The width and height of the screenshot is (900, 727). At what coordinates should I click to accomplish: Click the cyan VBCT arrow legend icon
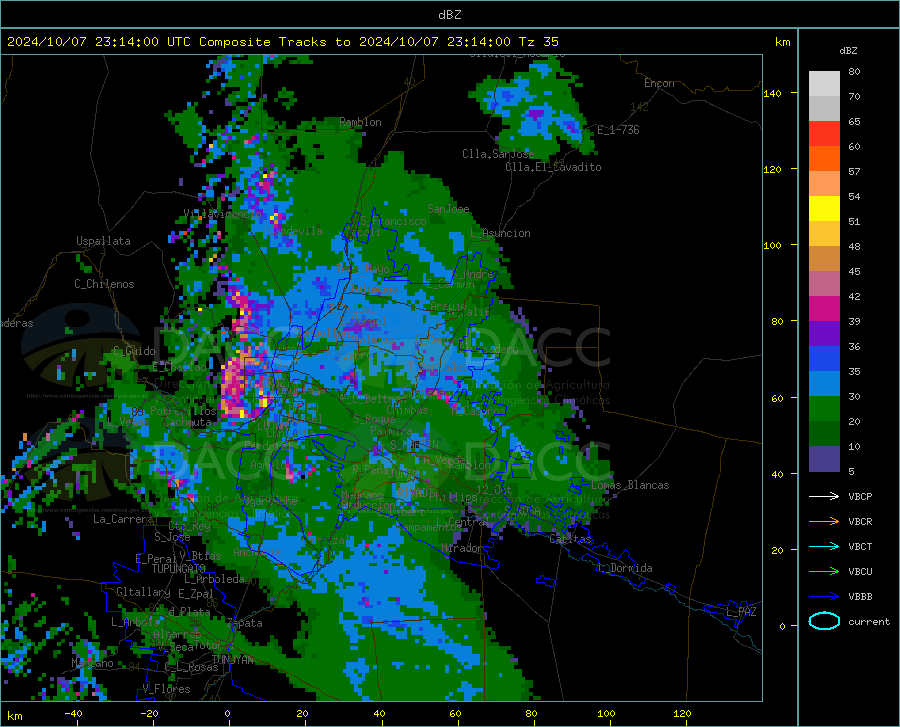(x=824, y=546)
